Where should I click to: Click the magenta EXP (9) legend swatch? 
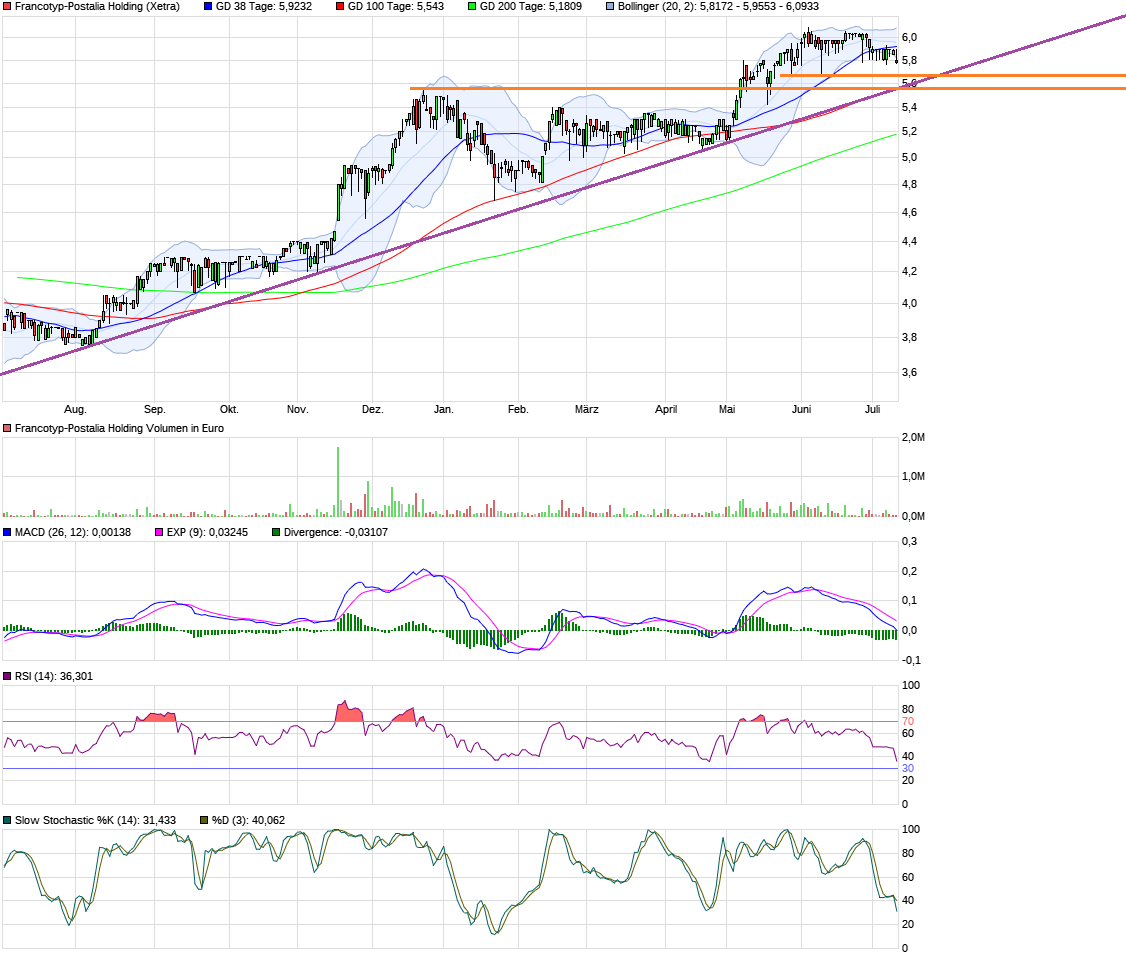(159, 532)
